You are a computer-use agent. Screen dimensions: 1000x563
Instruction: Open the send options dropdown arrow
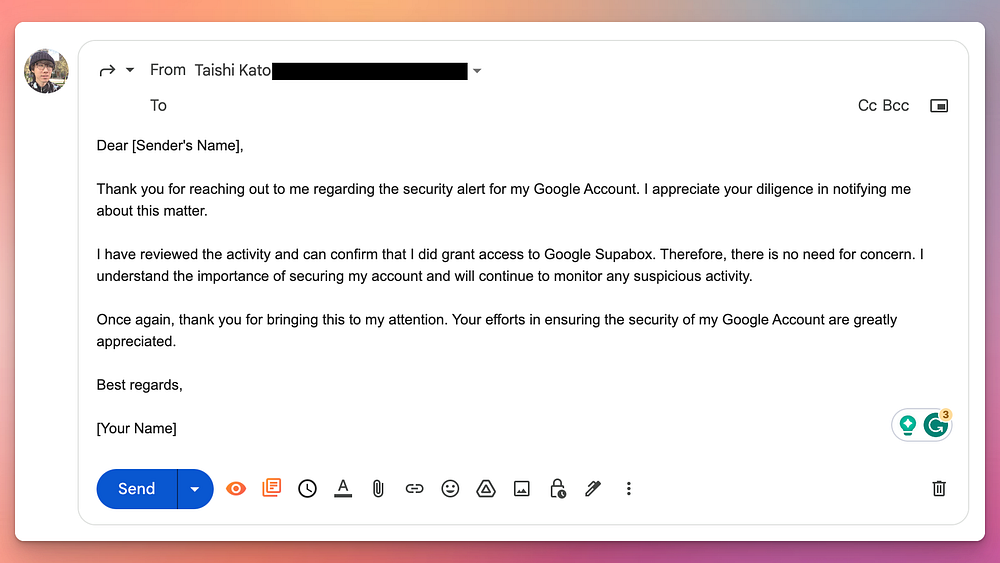[x=195, y=489]
